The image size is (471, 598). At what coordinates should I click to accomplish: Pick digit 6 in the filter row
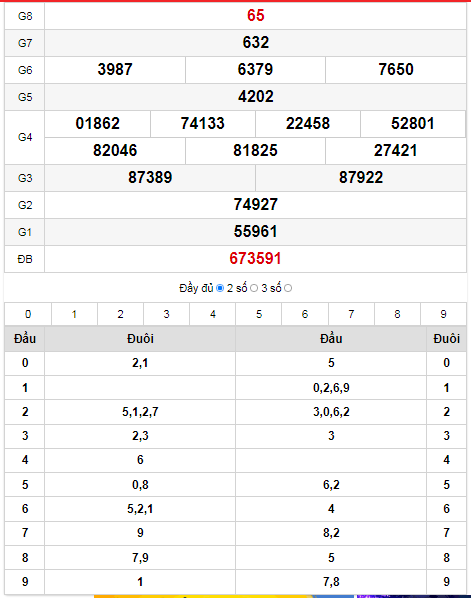click(305, 314)
